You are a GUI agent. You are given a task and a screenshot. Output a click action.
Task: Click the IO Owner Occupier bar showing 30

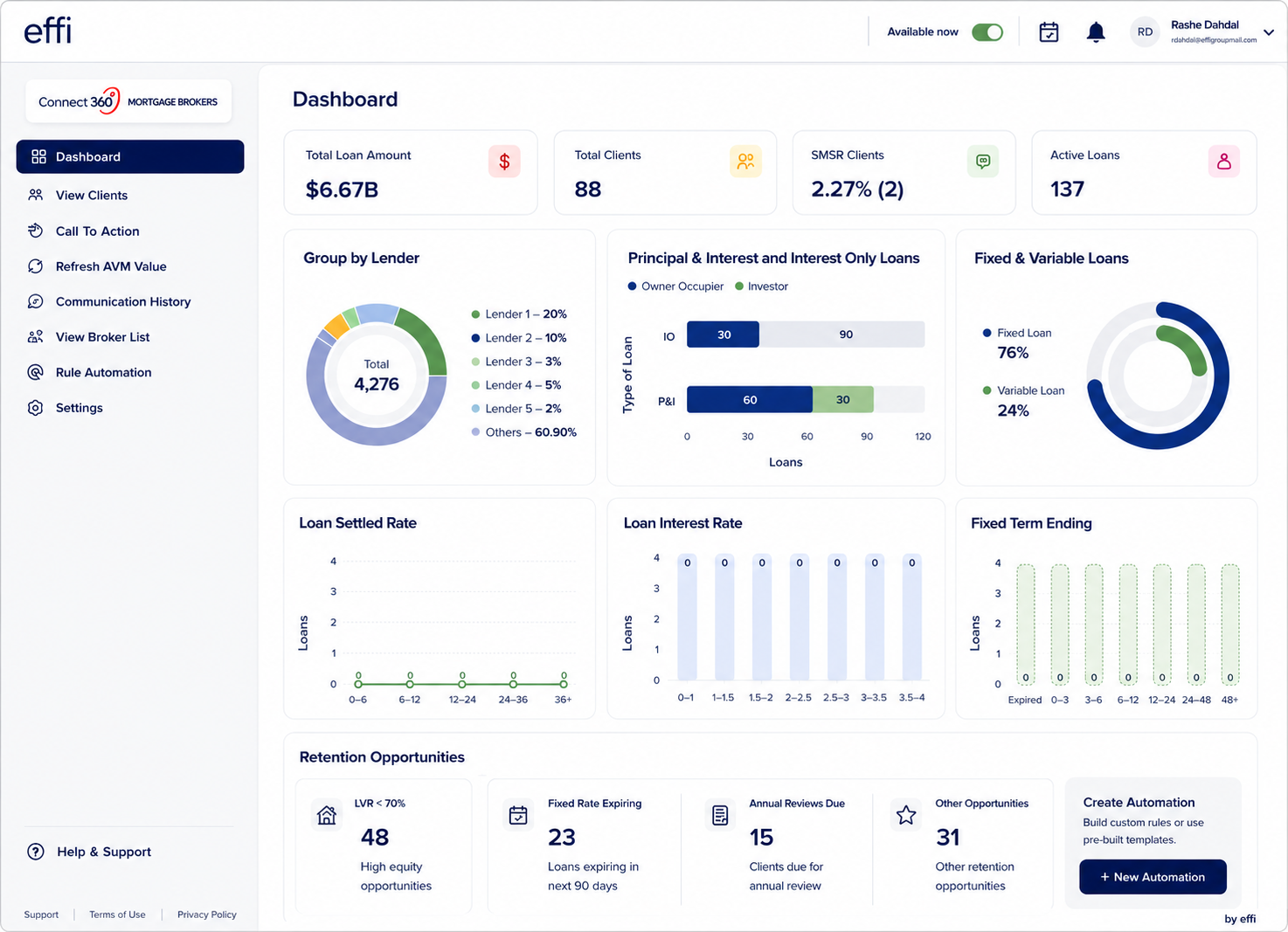pyautogui.click(x=723, y=335)
